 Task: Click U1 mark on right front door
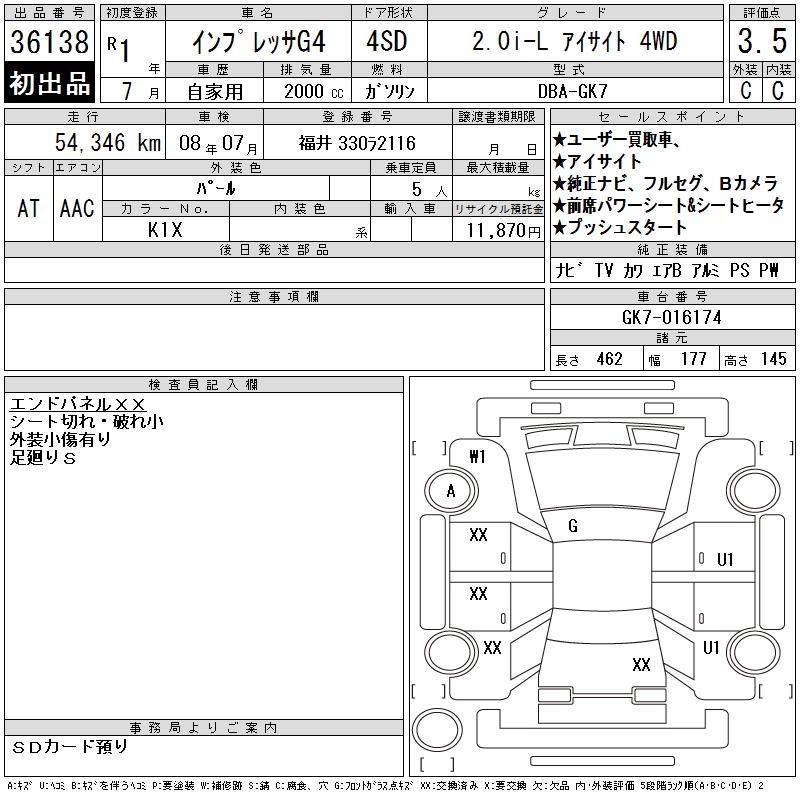pyautogui.click(x=725, y=560)
